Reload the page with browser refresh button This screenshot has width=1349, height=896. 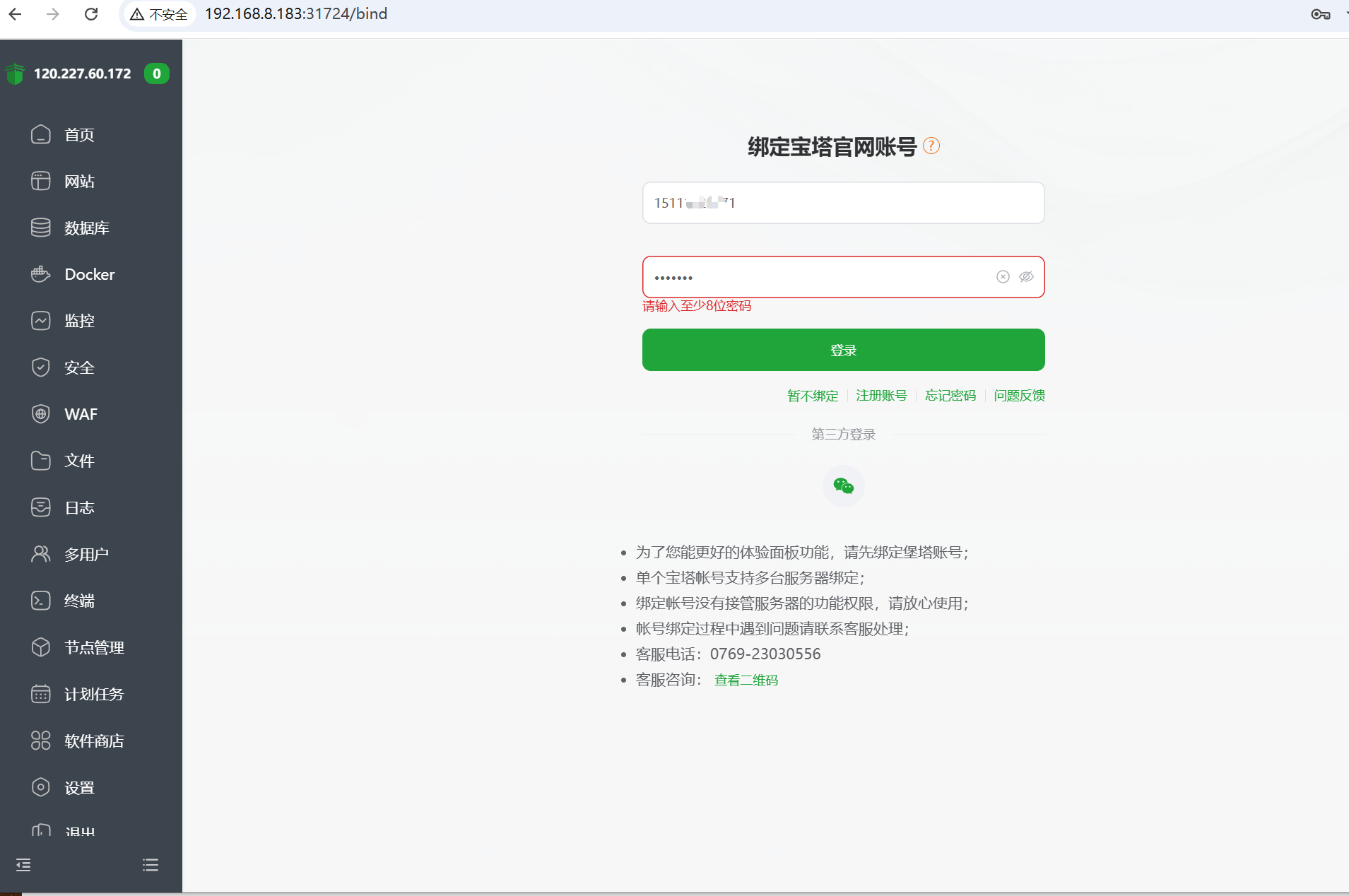91,14
